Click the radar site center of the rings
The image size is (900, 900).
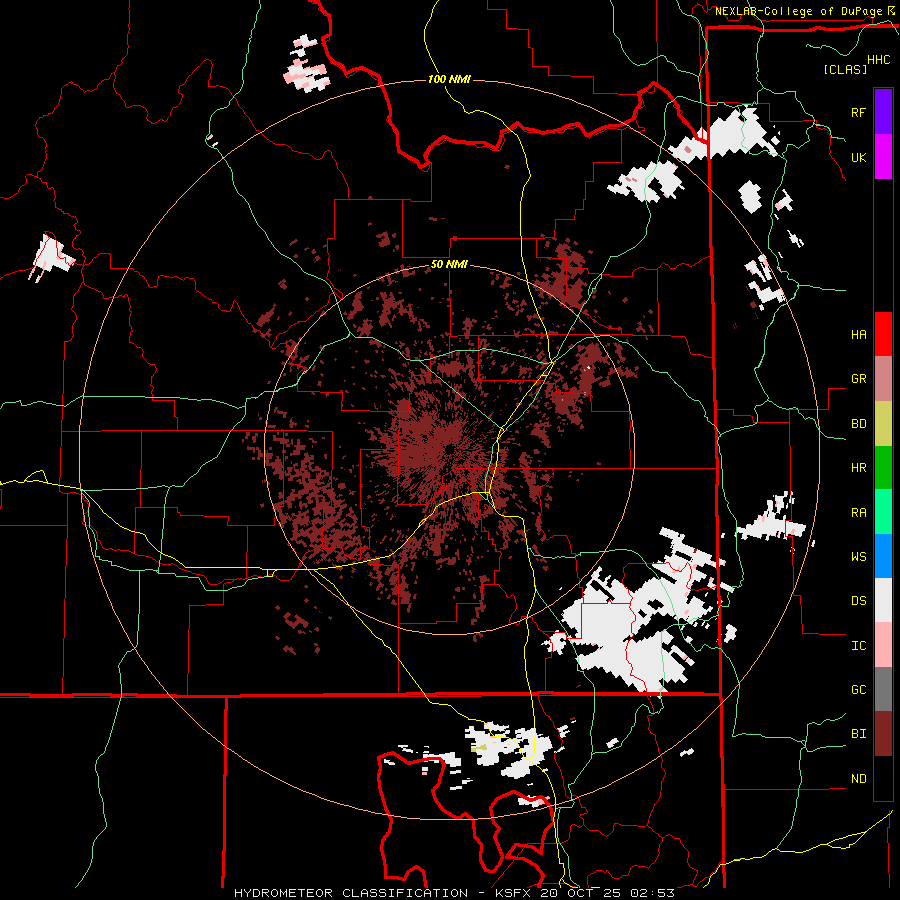coord(450,449)
